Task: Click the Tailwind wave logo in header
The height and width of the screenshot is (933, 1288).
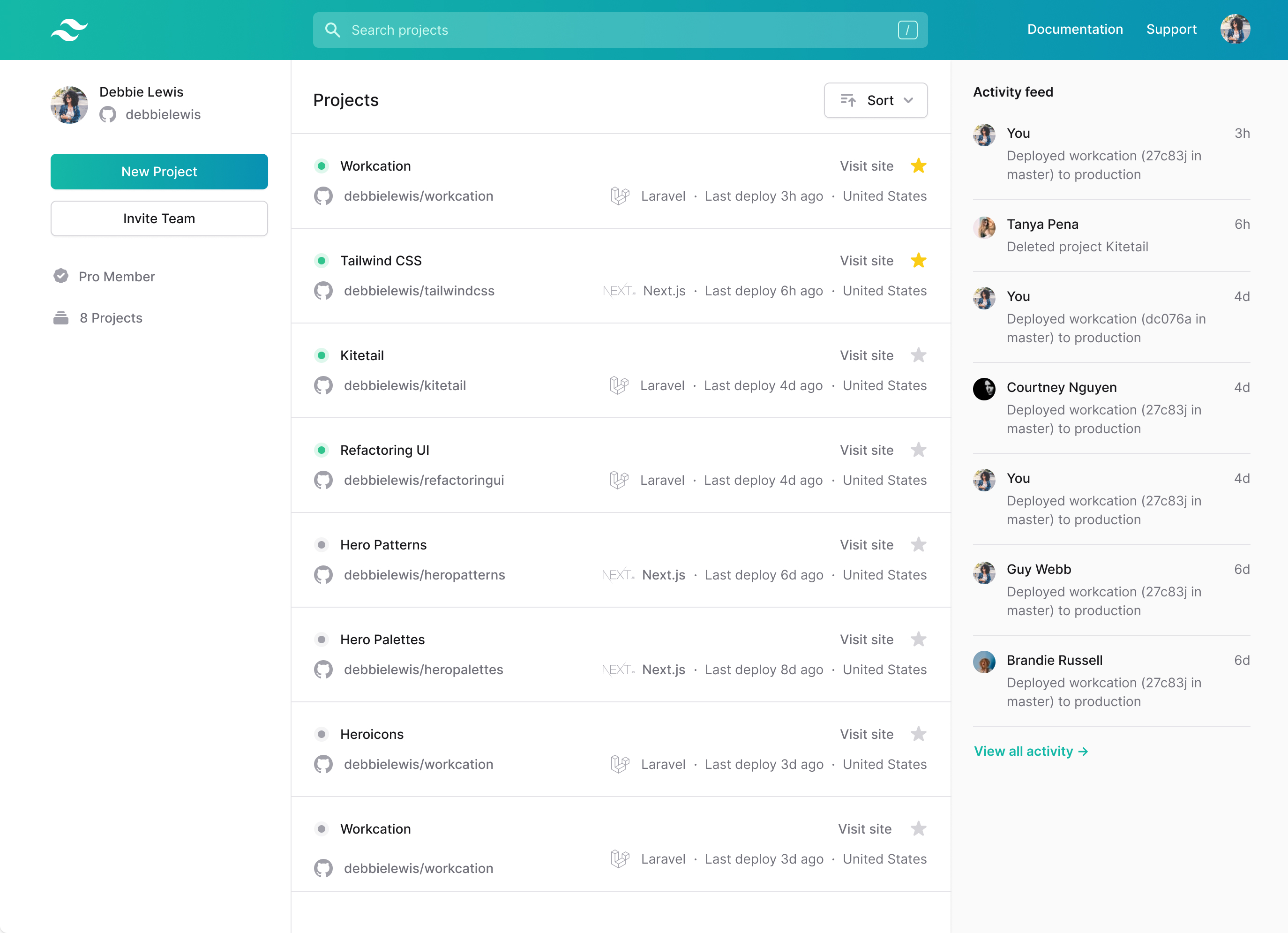Action: point(69,30)
